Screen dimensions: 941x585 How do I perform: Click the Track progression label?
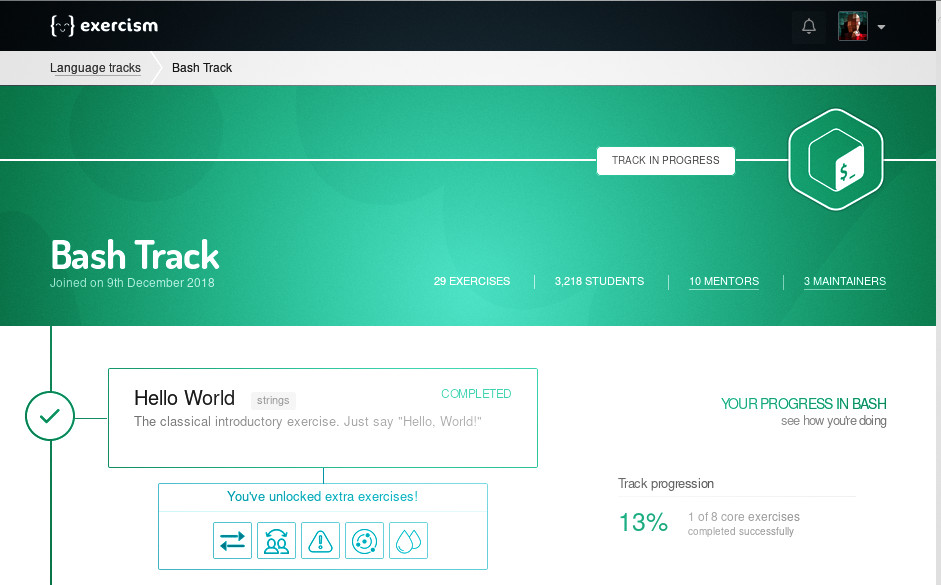pyautogui.click(x=666, y=484)
